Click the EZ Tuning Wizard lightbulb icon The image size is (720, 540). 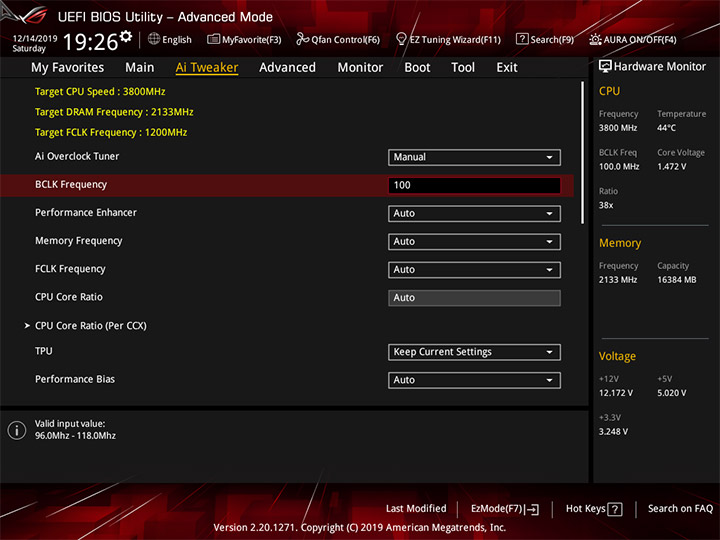point(401,39)
